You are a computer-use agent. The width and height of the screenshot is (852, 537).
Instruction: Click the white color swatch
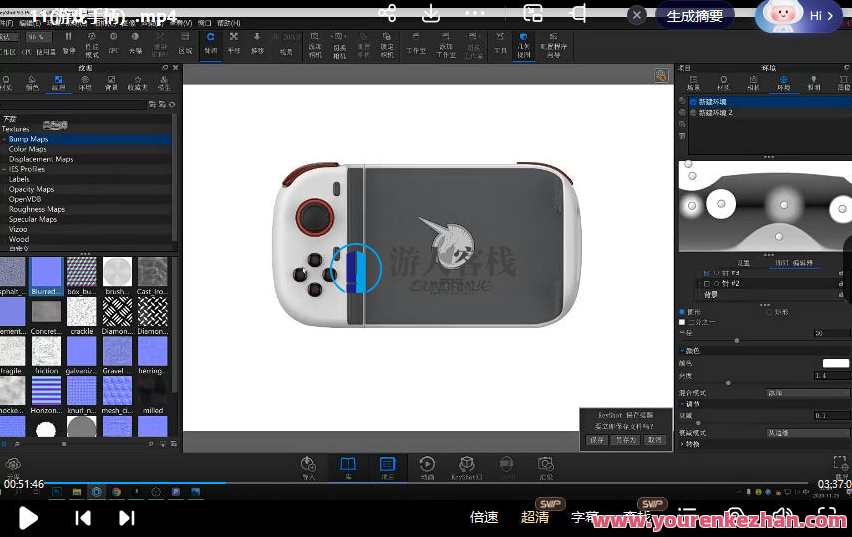(x=835, y=363)
